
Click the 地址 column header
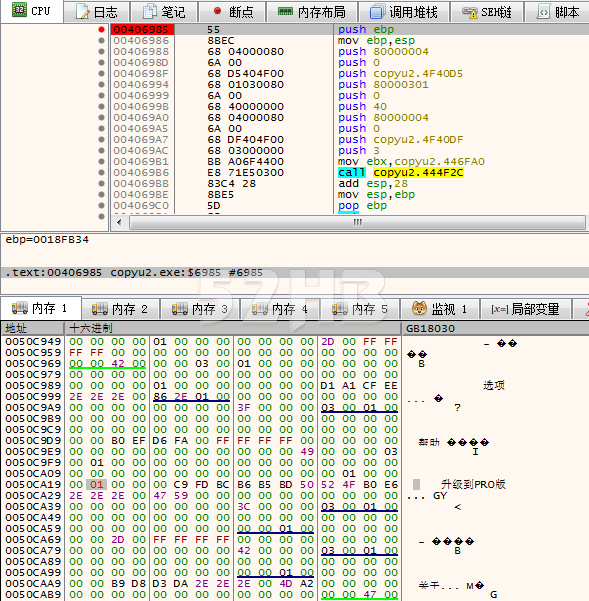point(32,328)
